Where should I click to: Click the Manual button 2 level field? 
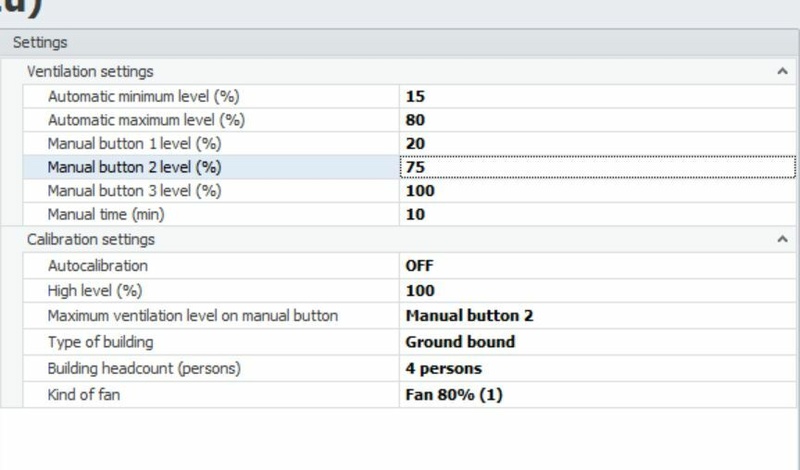(597, 167)
